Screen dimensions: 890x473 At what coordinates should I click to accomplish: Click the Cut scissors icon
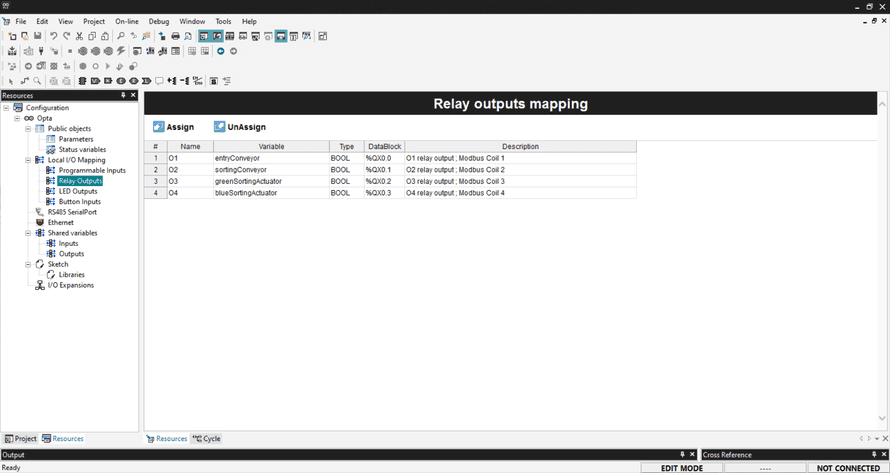click(x=79, y=36)
